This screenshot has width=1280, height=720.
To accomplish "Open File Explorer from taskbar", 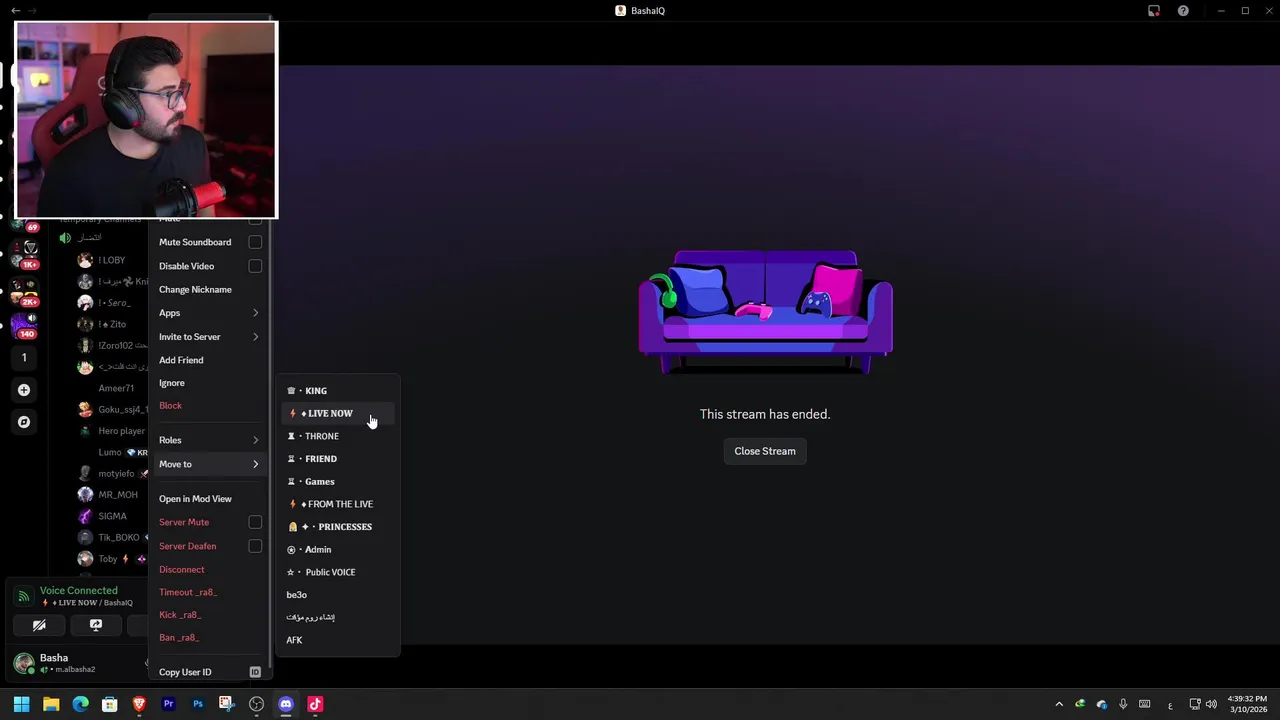I will point(51,704).
